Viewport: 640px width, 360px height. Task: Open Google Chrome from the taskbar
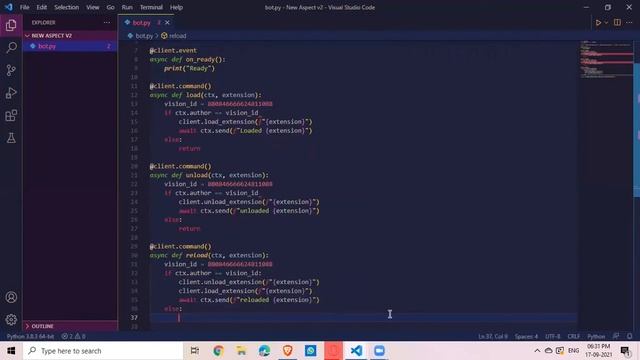218,351
